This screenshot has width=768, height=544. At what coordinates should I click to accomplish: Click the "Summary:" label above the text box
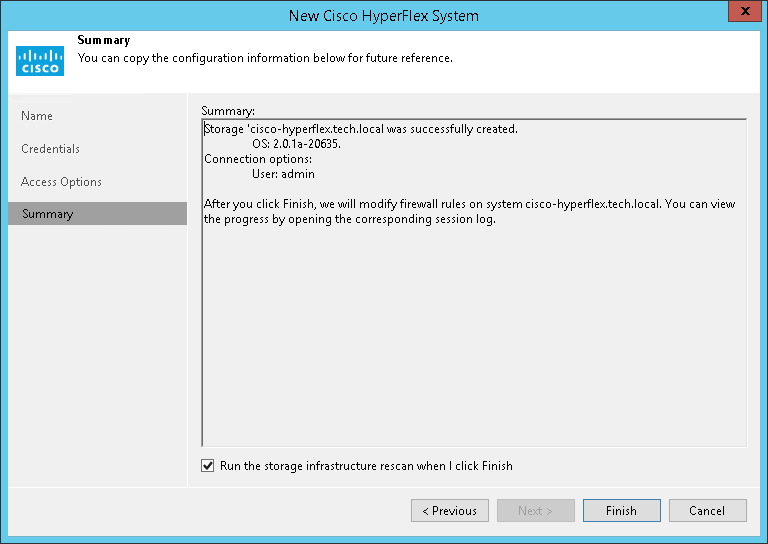[228, 109]
